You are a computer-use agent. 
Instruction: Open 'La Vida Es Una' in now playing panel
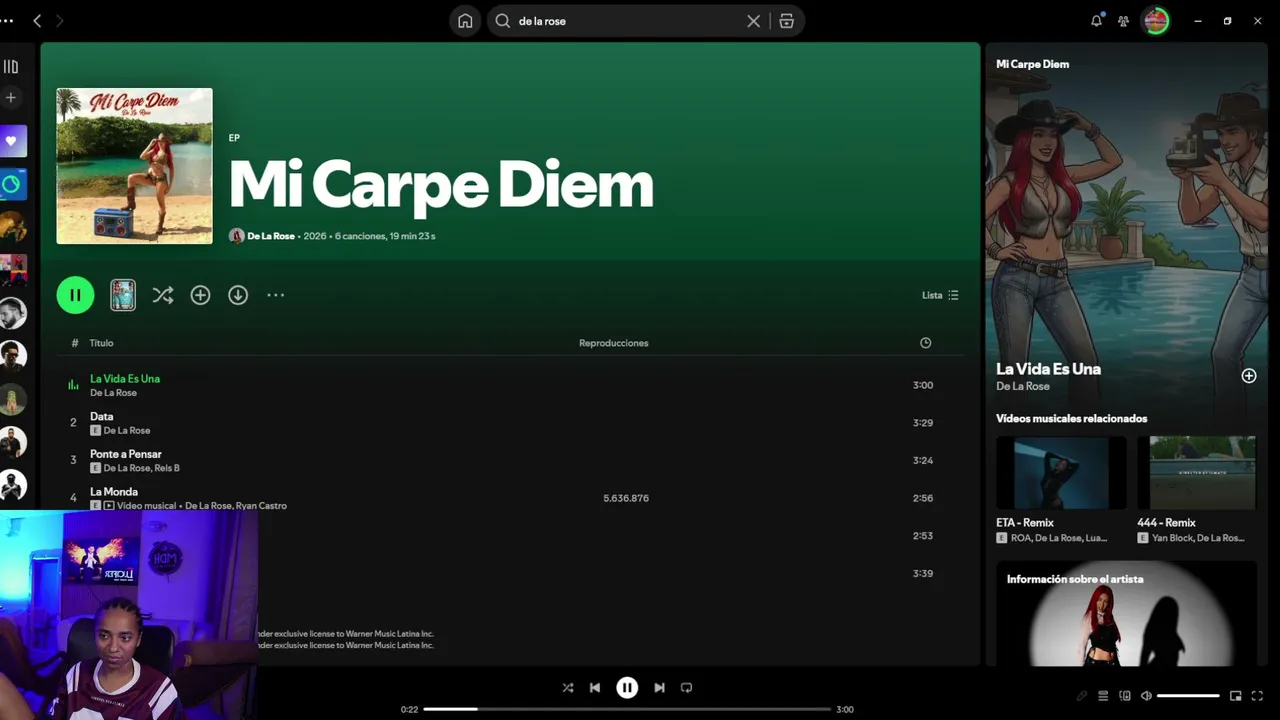click(x=1048, y=369)
